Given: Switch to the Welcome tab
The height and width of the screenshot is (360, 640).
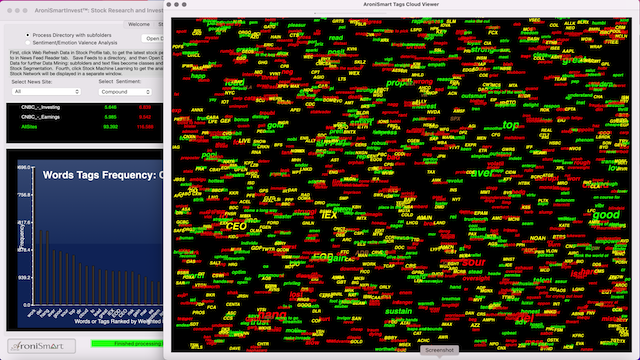Looking at the screenshot, I should 139,24.
